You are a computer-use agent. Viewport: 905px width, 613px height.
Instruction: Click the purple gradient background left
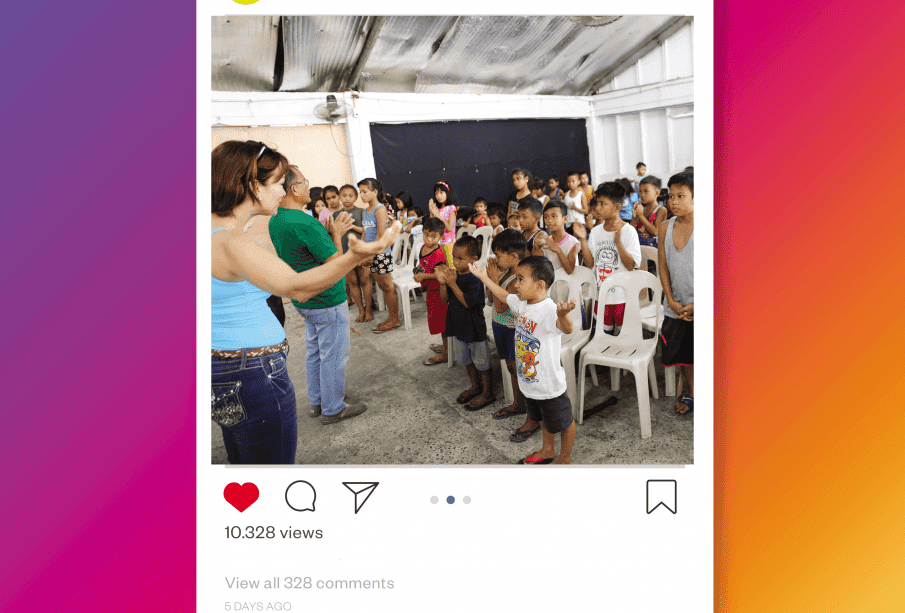[x=98, y=306]
